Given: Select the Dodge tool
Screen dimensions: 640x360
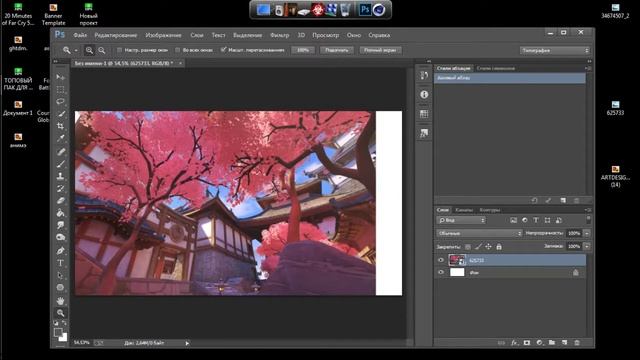Looking at the screenshot, I should click(60, 237).
